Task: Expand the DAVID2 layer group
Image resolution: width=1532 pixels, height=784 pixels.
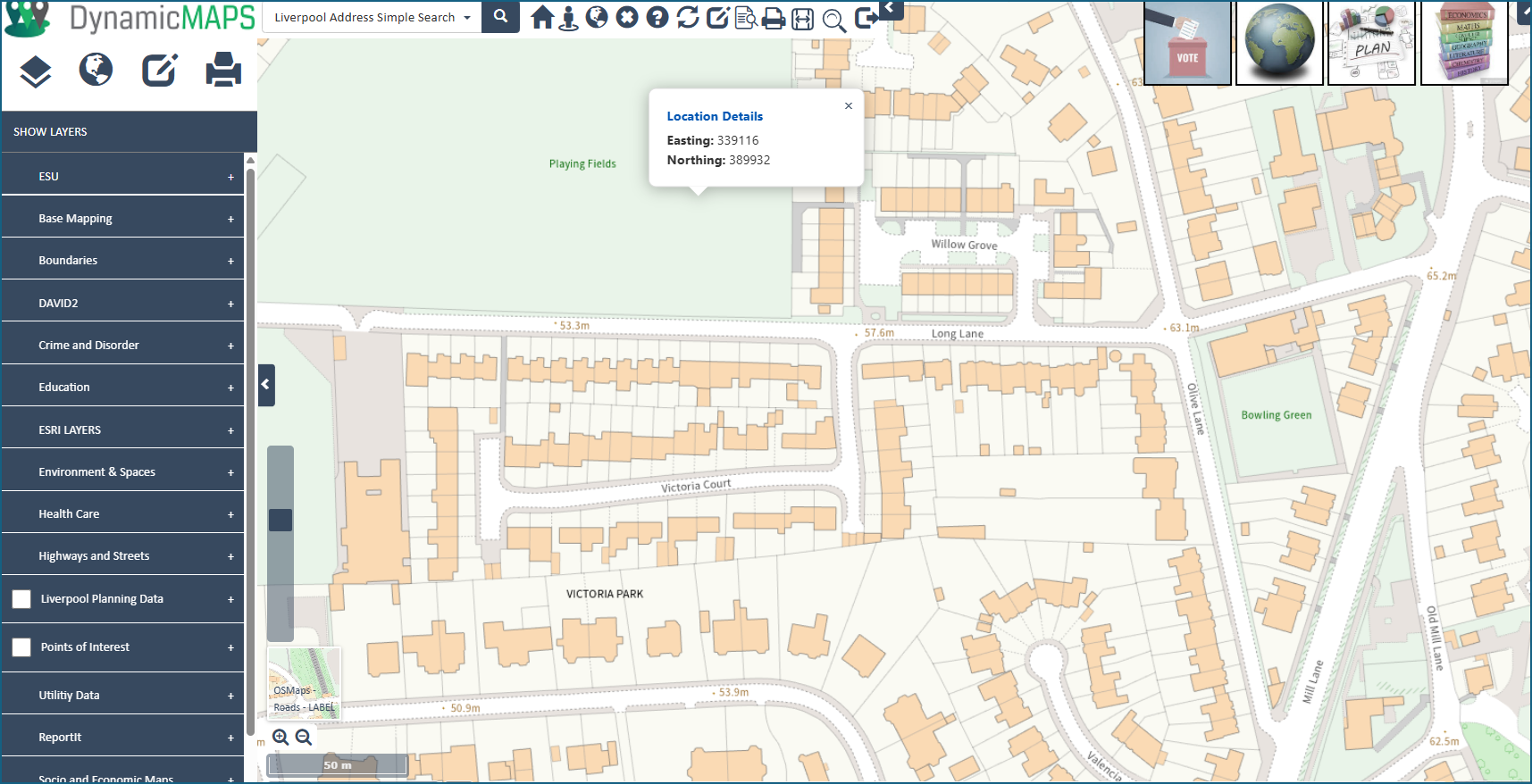Action: point(230,304)
